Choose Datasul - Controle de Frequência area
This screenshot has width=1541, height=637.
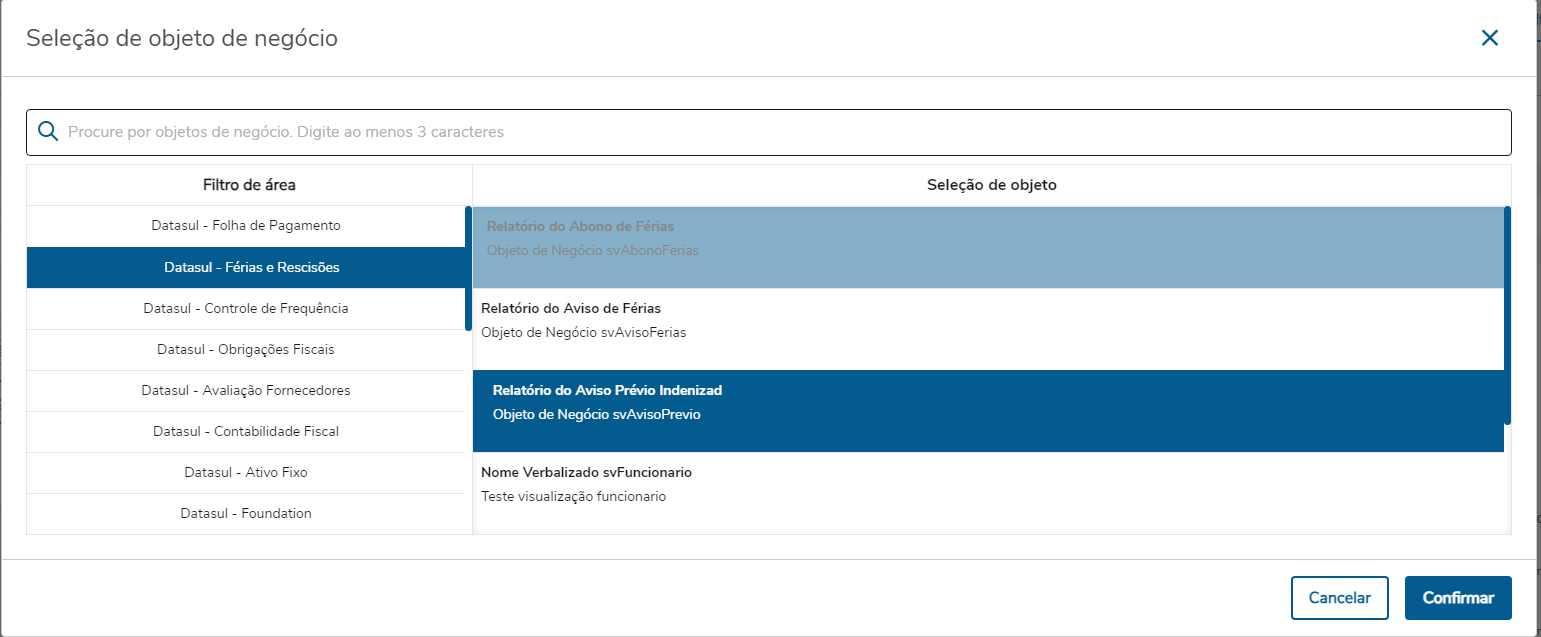coord(246,308)
